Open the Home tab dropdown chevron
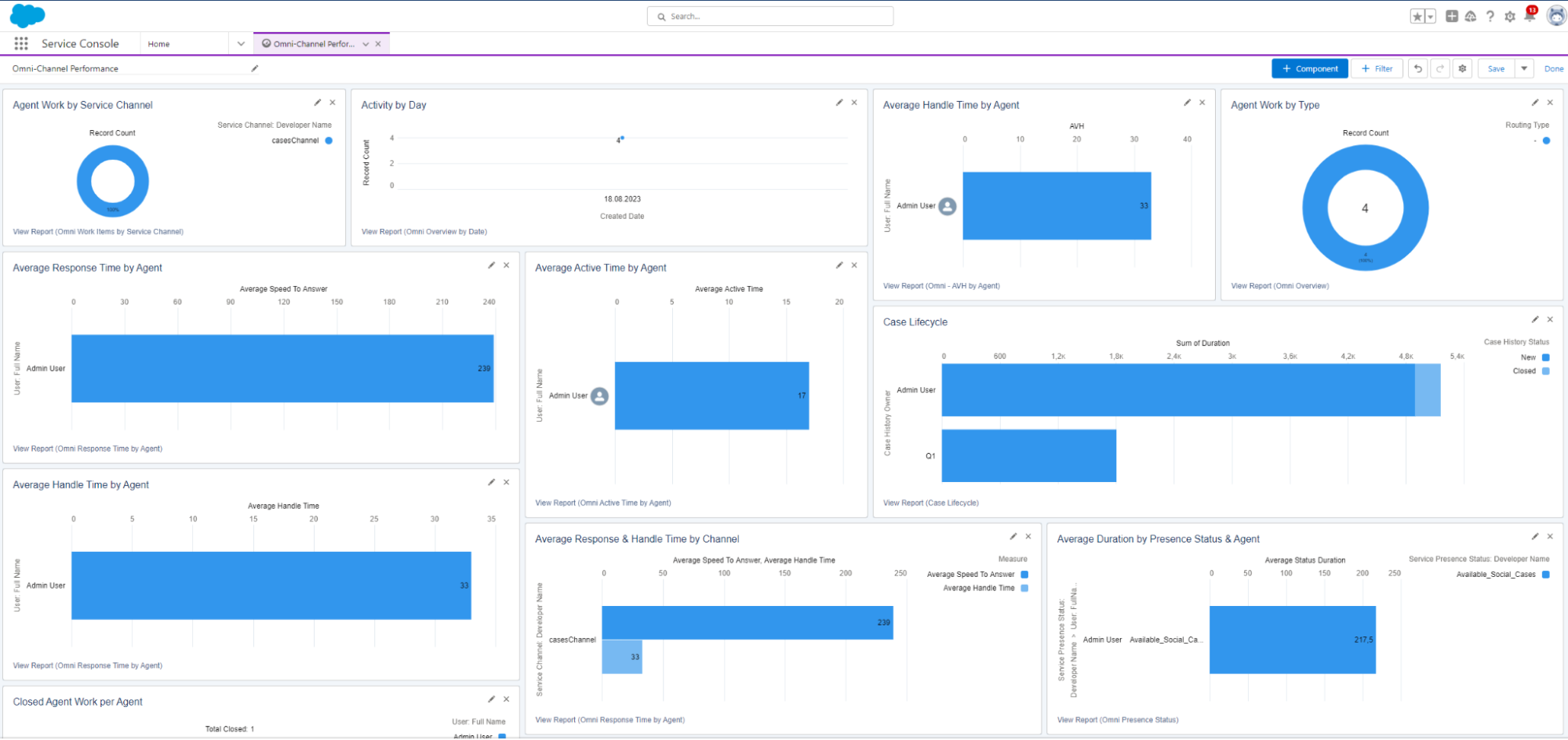The width and height of the screenshot is (1568, 740). (240, 43)
